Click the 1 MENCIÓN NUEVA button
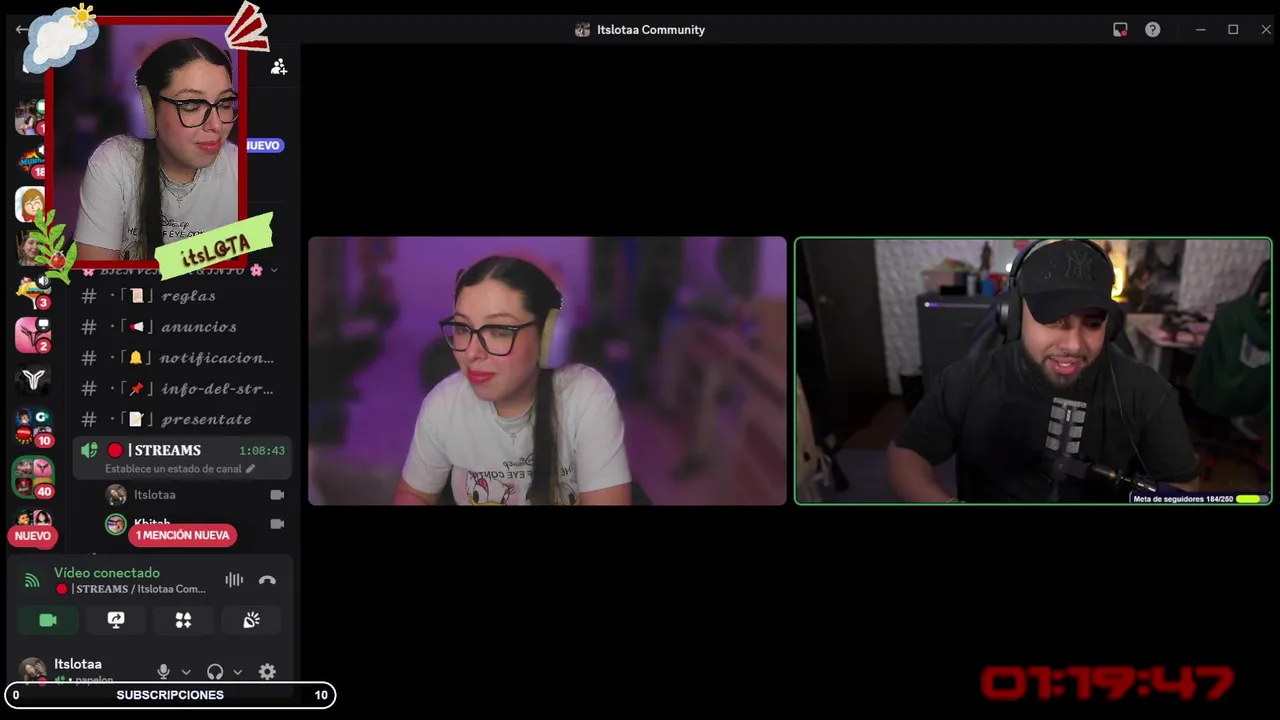 point(182,535)
